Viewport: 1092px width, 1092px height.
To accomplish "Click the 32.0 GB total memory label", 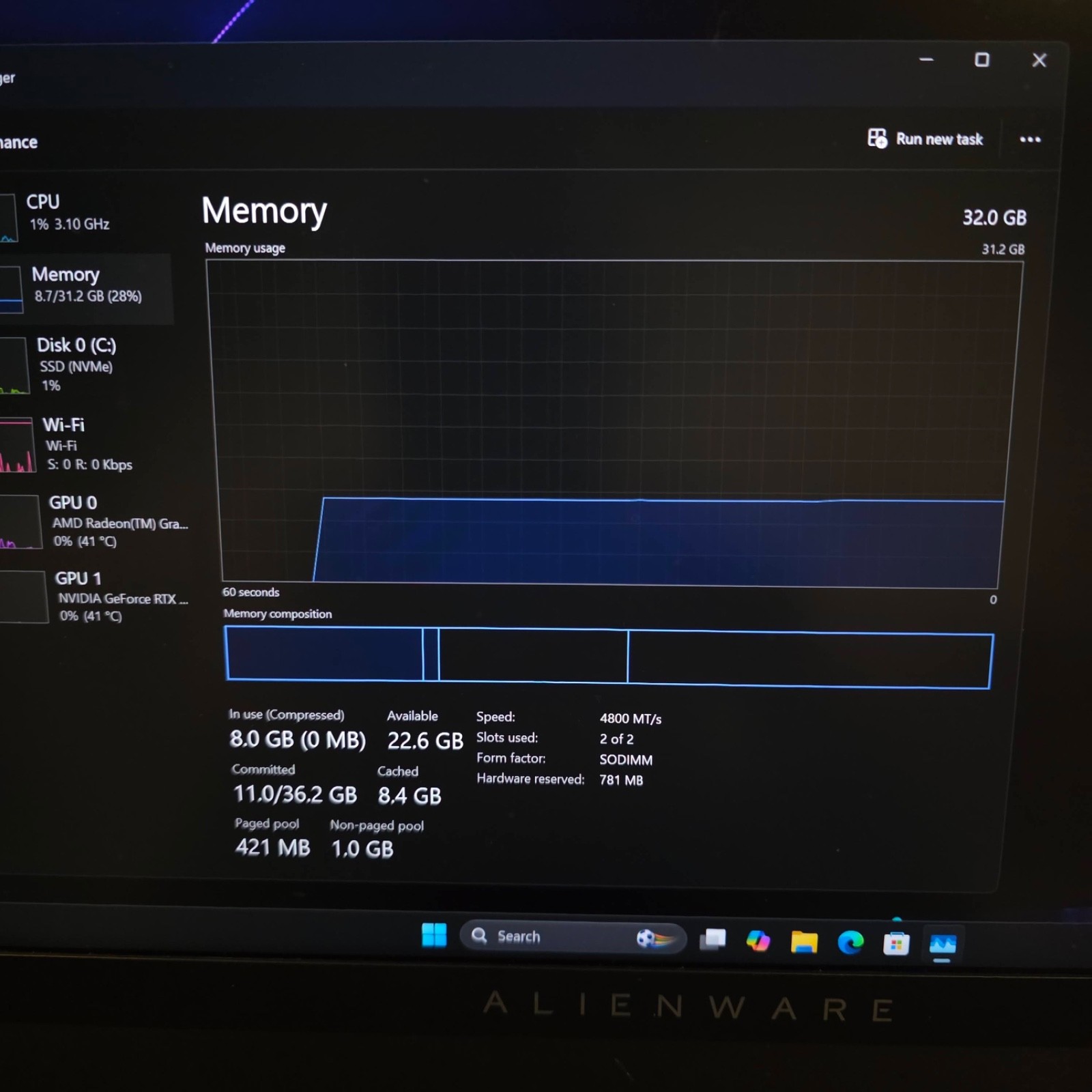I will 994,218.
